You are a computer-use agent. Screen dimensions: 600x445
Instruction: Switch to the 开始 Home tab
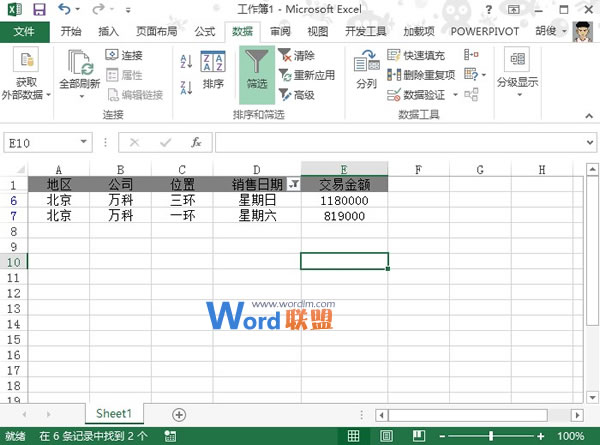(x=71, y=31)
